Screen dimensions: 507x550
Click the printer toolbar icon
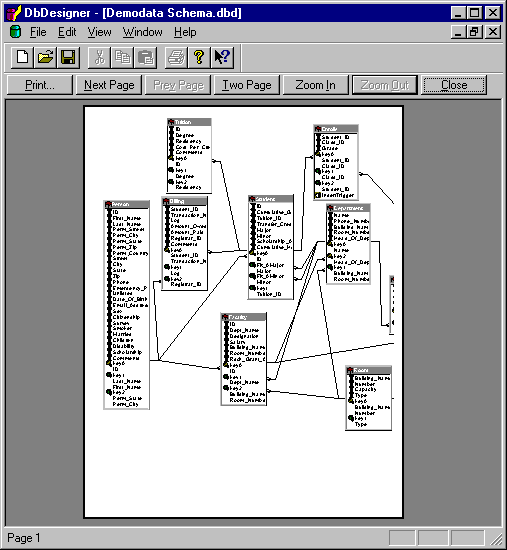(x=176, y=57)
